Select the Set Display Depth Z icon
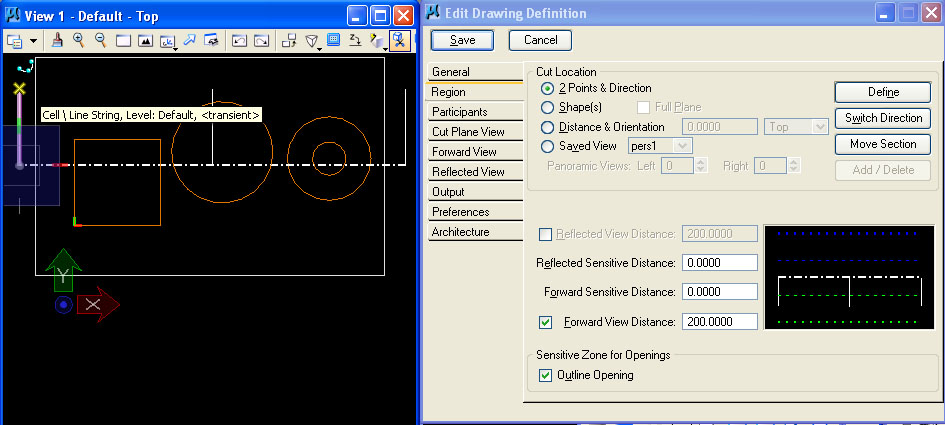 pos(355,40)
